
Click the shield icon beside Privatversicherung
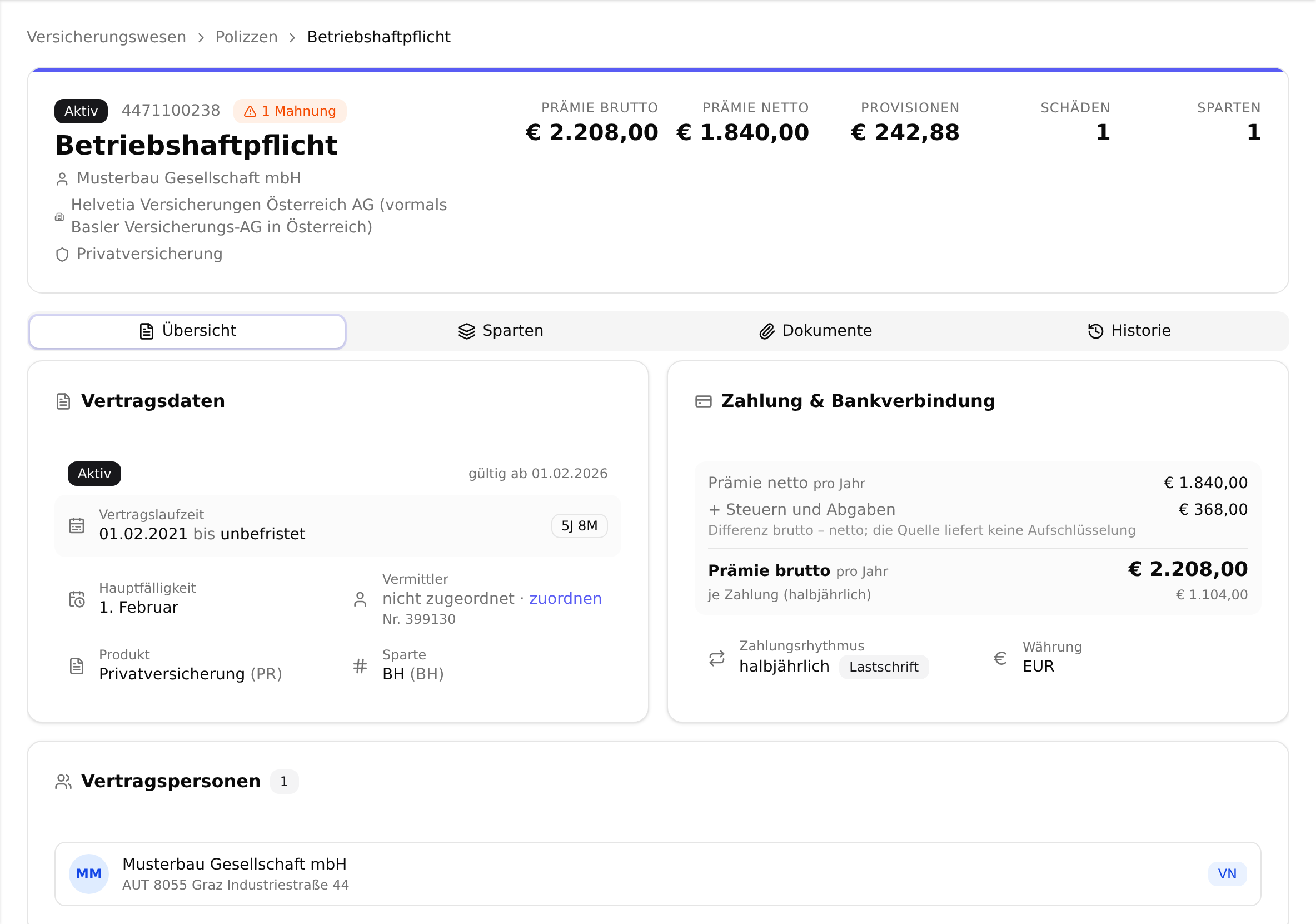click(62, 254)
